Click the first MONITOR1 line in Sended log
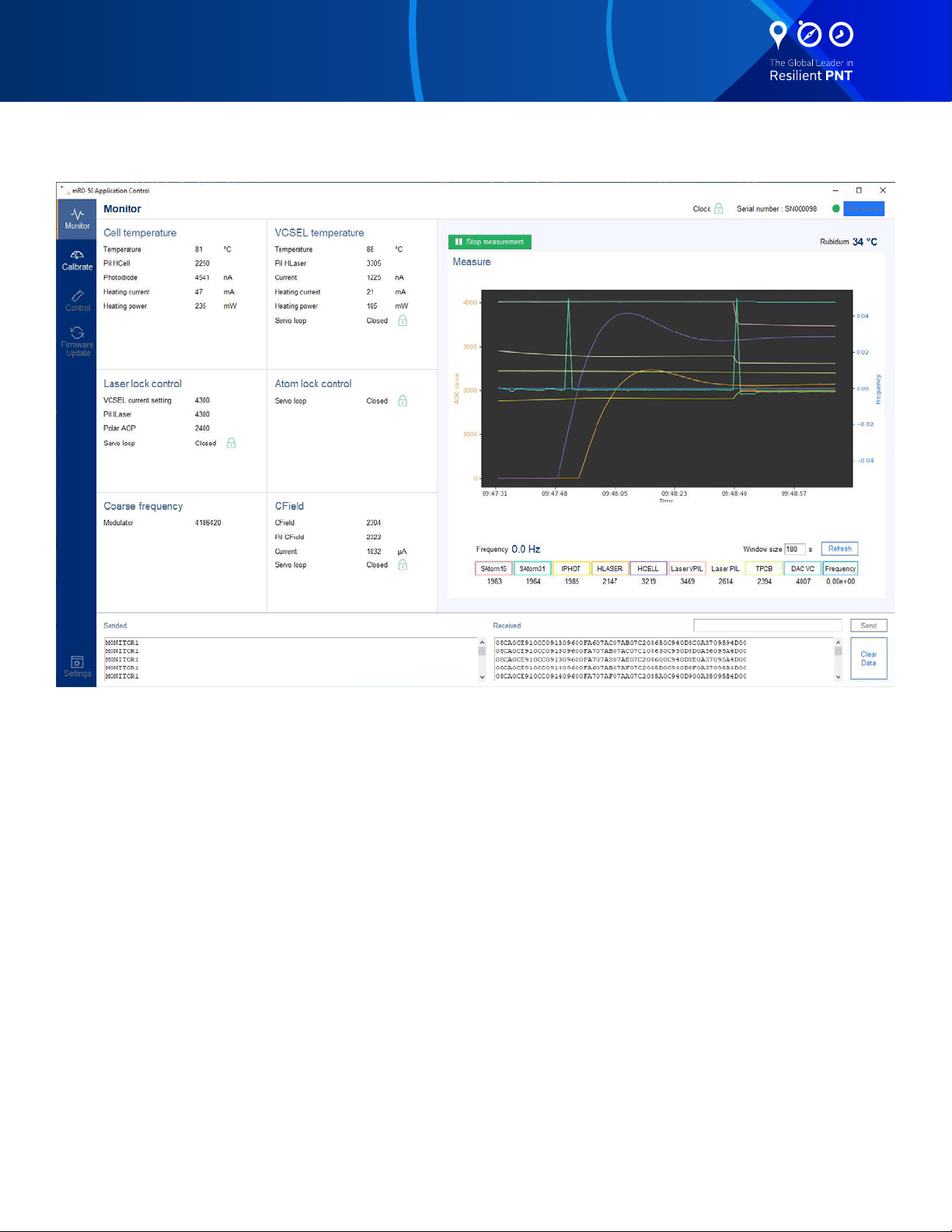Screen dimensions: 952x1232 (x=122, y=643)
